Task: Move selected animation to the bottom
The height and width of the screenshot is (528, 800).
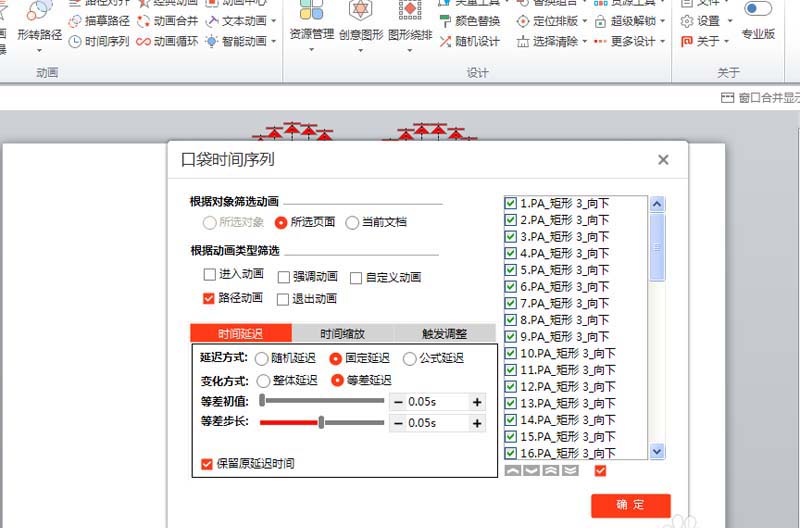Action: (x=570, y=470)
